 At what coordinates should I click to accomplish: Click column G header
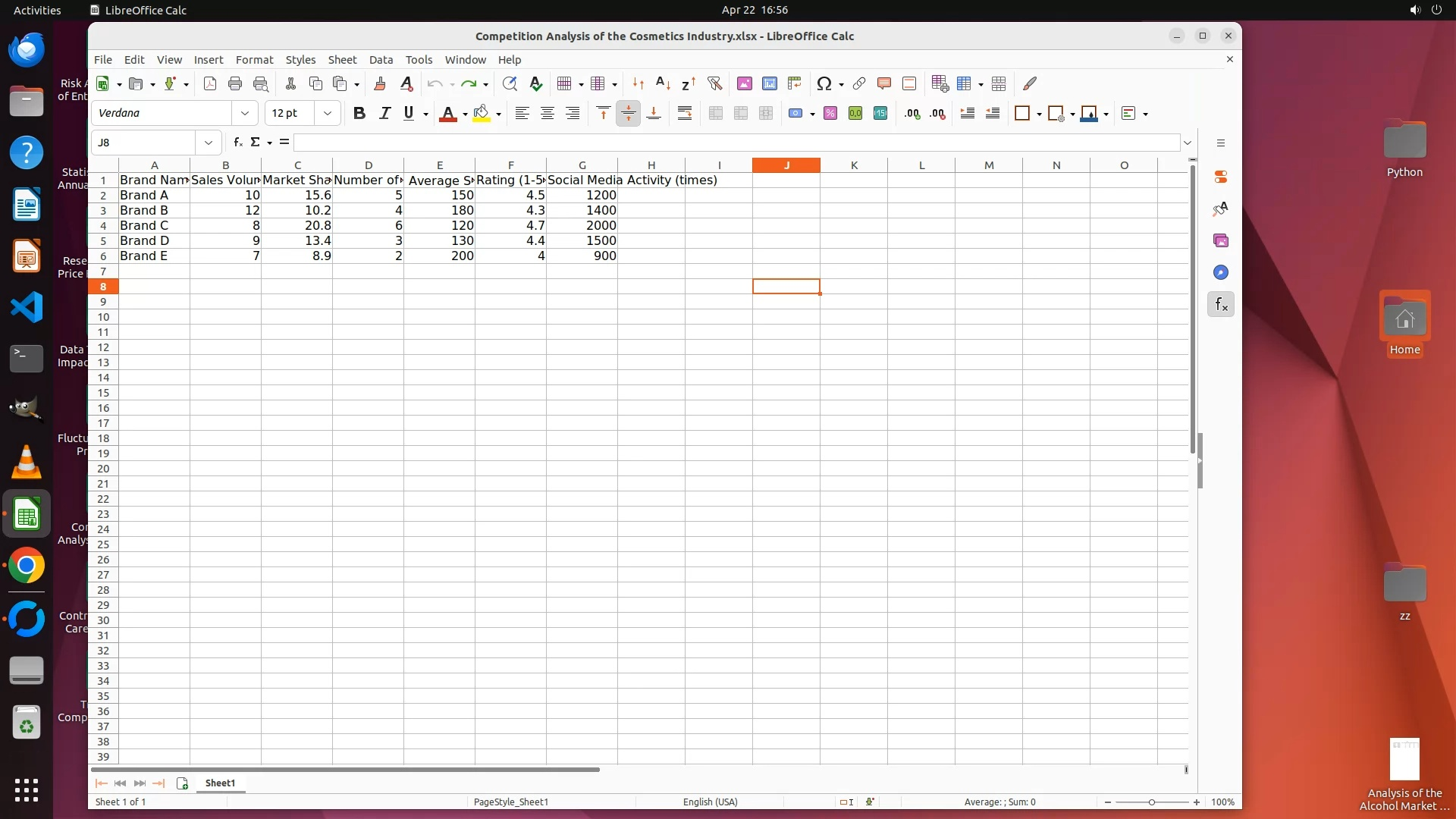[x=582, y=165]
